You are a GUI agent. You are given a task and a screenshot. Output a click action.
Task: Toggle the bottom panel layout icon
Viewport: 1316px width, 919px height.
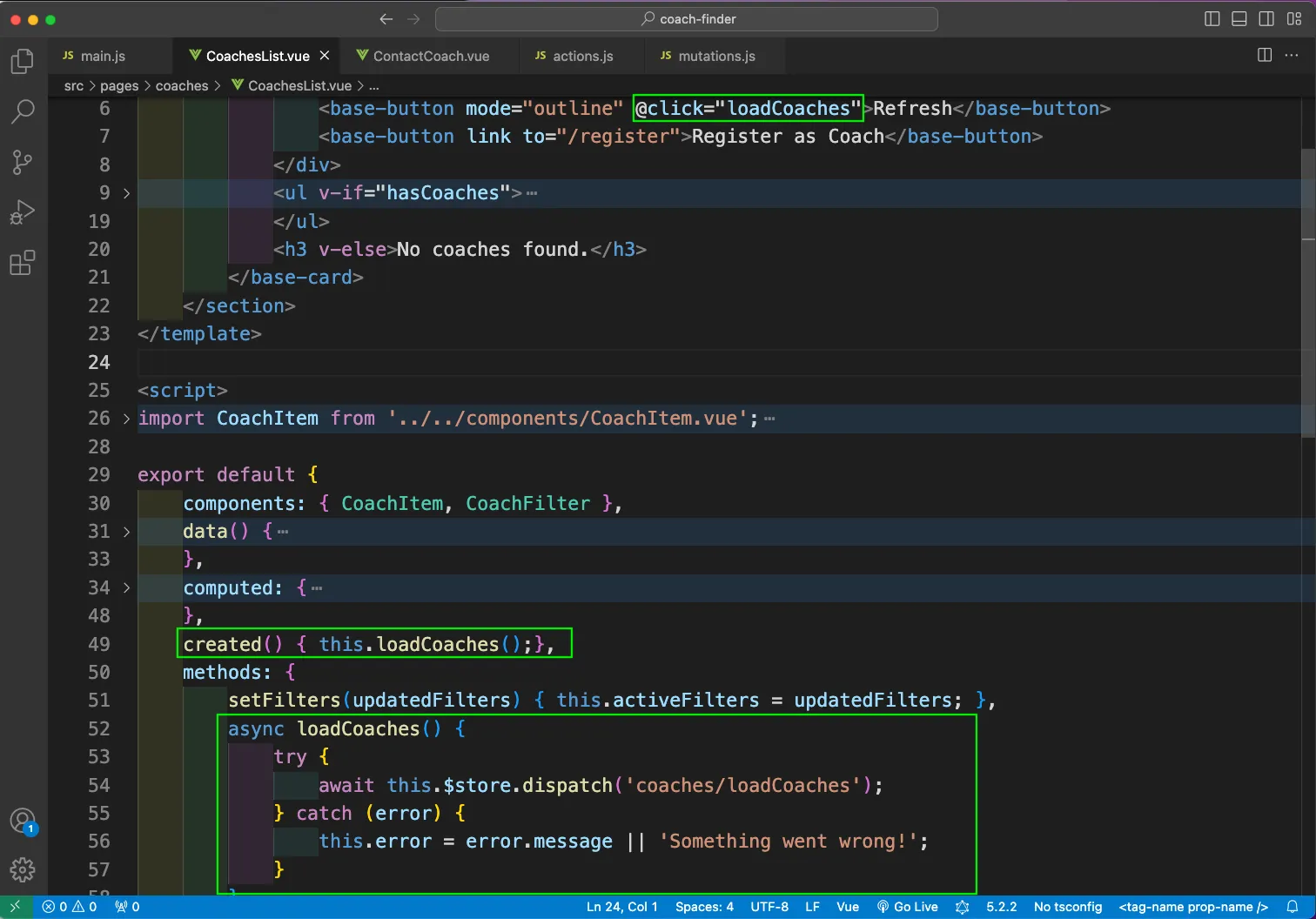[x=1239, y=19]
